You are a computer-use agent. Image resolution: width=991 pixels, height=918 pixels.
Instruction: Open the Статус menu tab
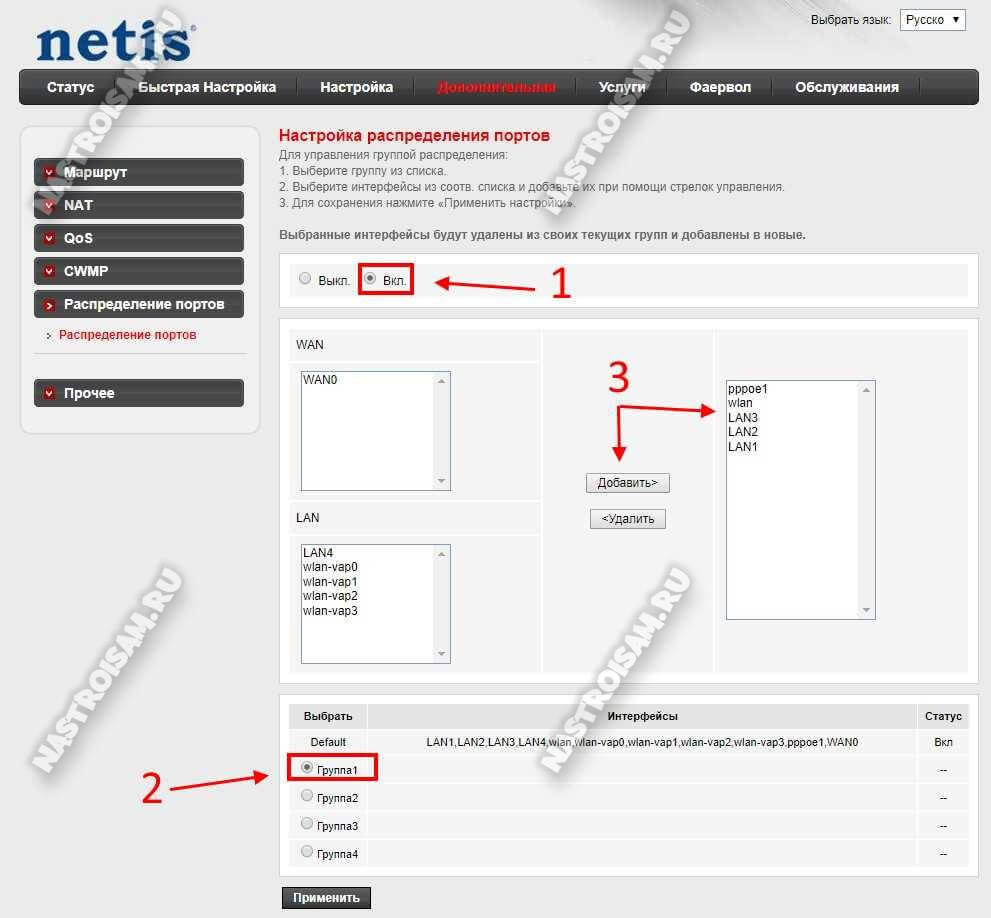point(70,87)
